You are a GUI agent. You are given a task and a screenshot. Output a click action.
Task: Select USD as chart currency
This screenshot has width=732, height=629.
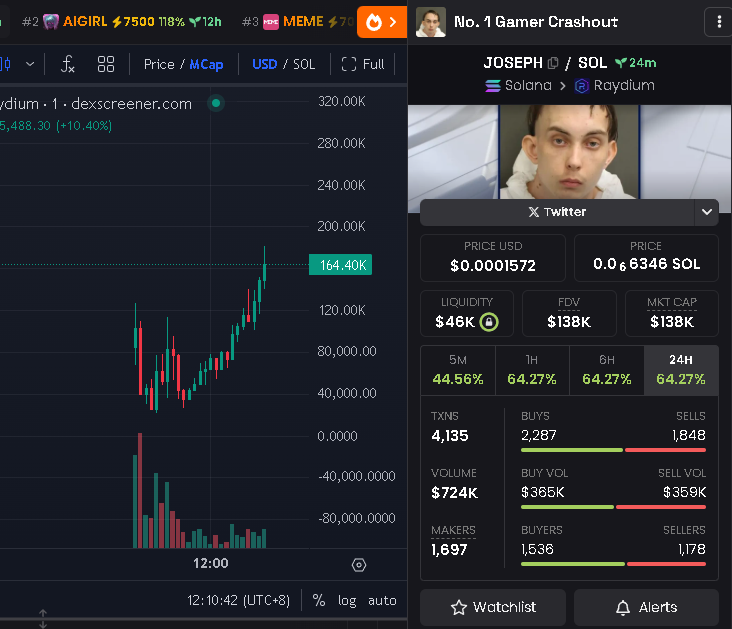[x=265, y=64]
